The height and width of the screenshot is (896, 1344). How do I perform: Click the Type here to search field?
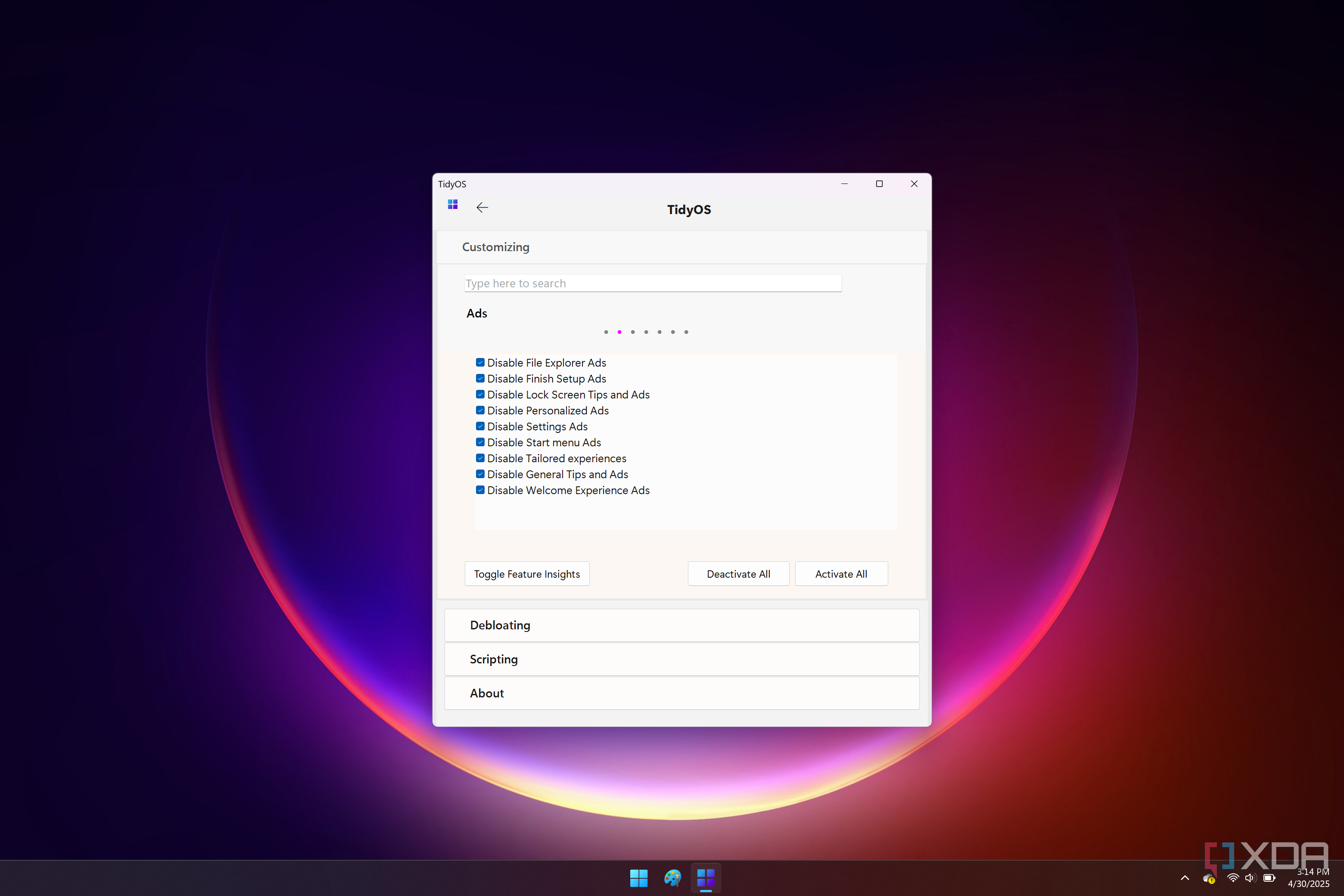(x=653, y=283)
